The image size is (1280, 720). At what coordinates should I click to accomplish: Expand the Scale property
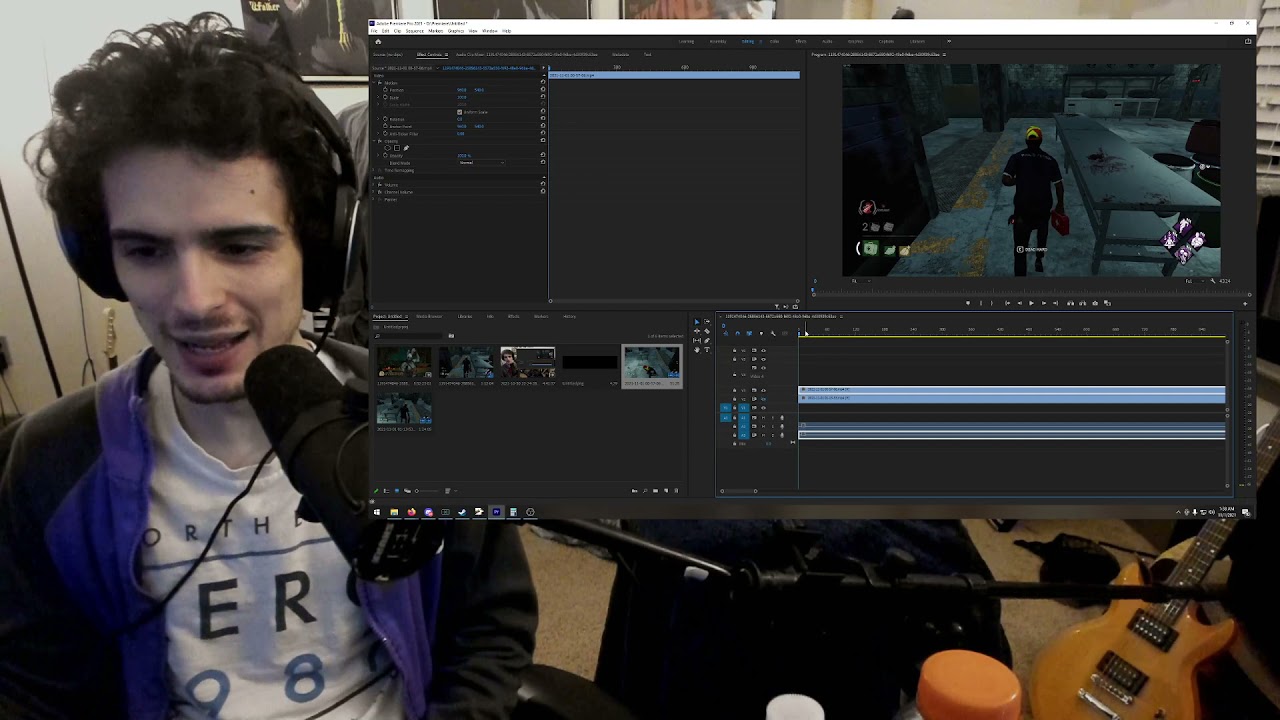tap(378, 97)
